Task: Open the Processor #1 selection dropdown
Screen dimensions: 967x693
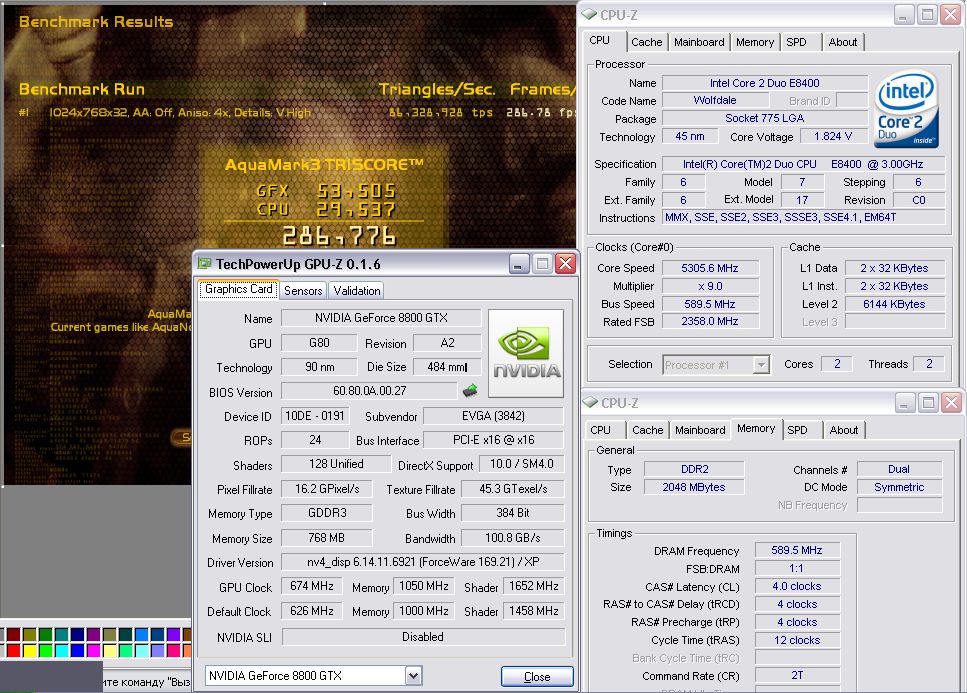Action: (762, 364)
